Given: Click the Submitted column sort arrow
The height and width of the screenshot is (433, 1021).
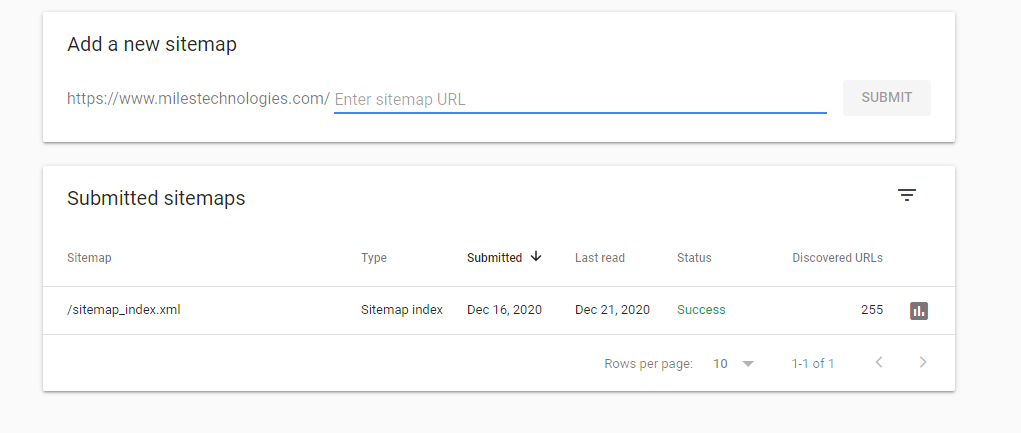Looking at the screenshot, I should point(536,257).
